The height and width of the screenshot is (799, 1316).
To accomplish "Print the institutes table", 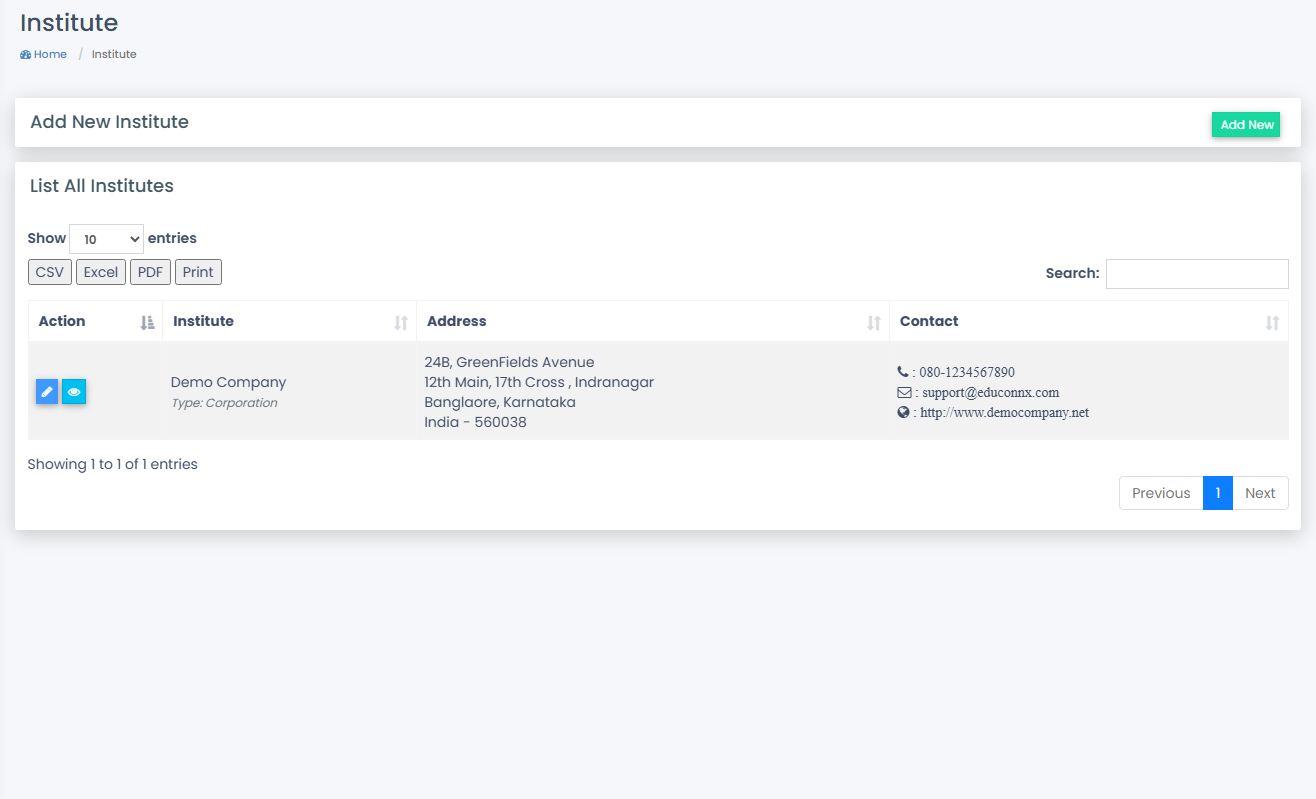I will pyautogui.click(x=198, y=272).
